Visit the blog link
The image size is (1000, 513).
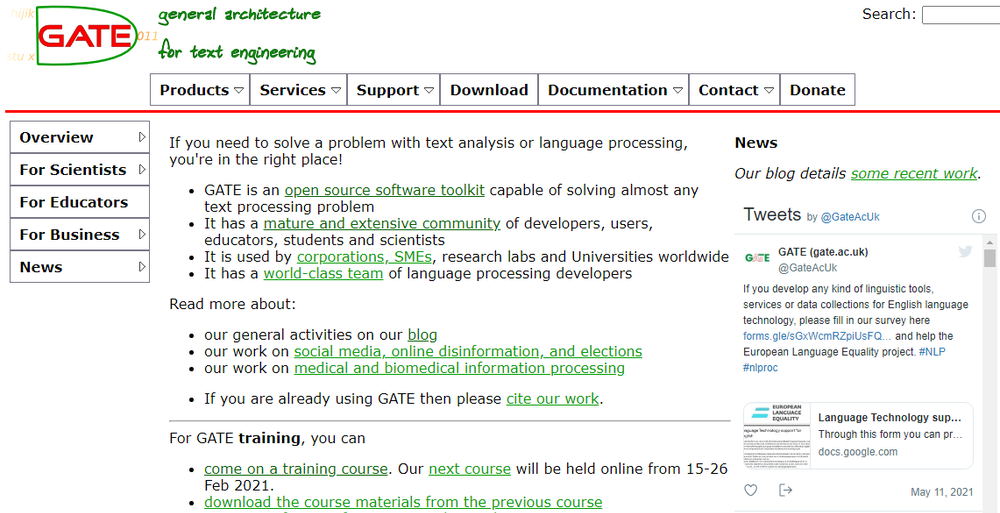(422, 334)
